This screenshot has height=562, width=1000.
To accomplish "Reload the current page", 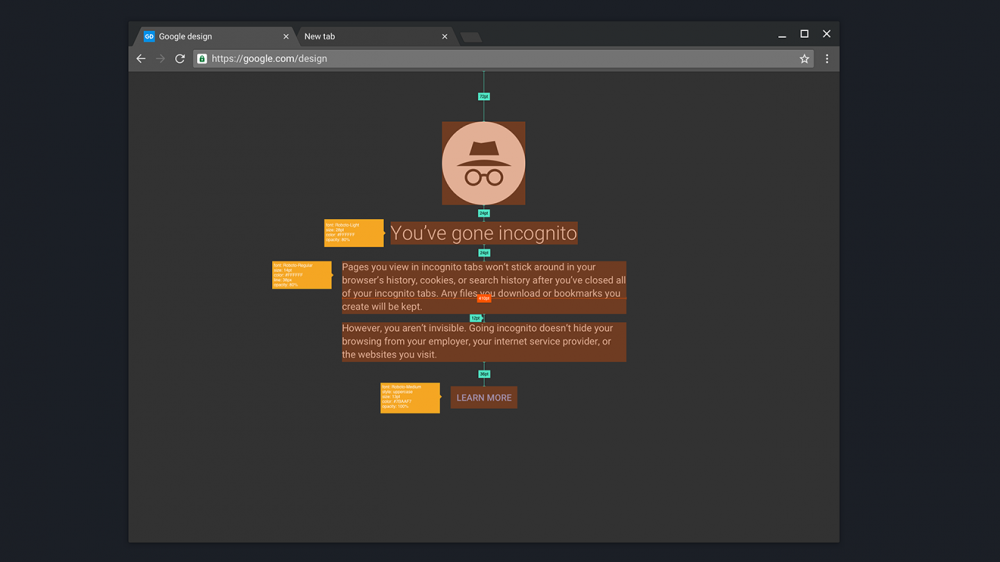I will 180,59.
